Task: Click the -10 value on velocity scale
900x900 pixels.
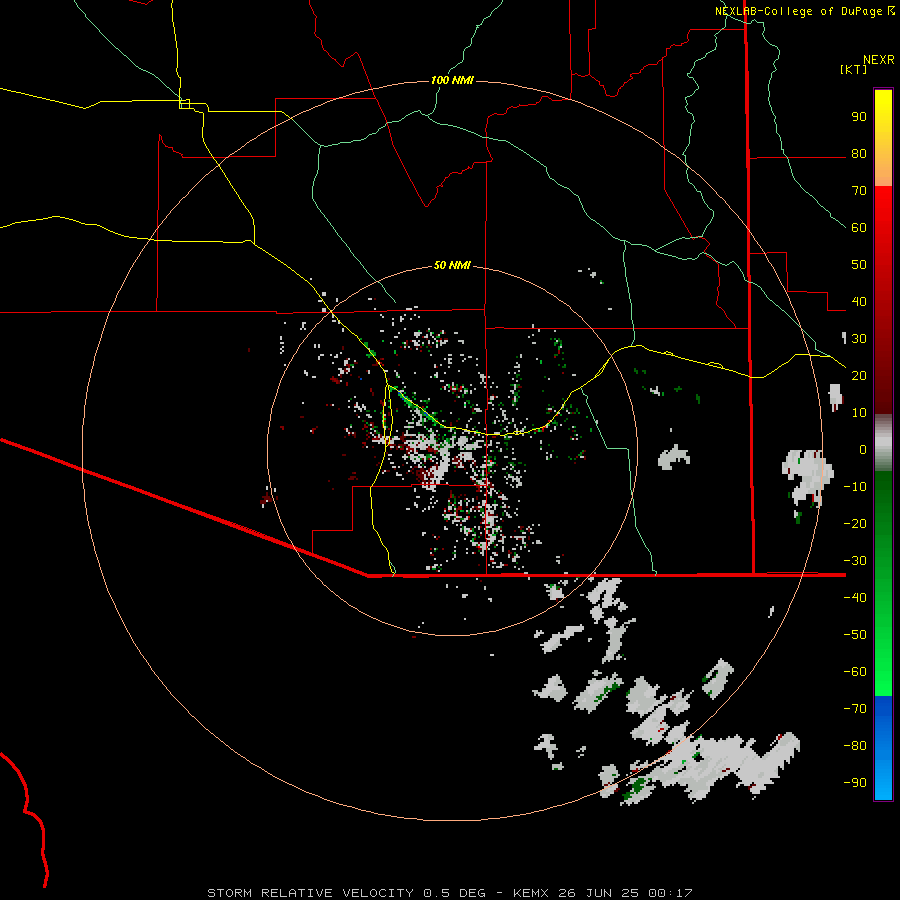Action: pyautogui.click(x=855, y=487)
